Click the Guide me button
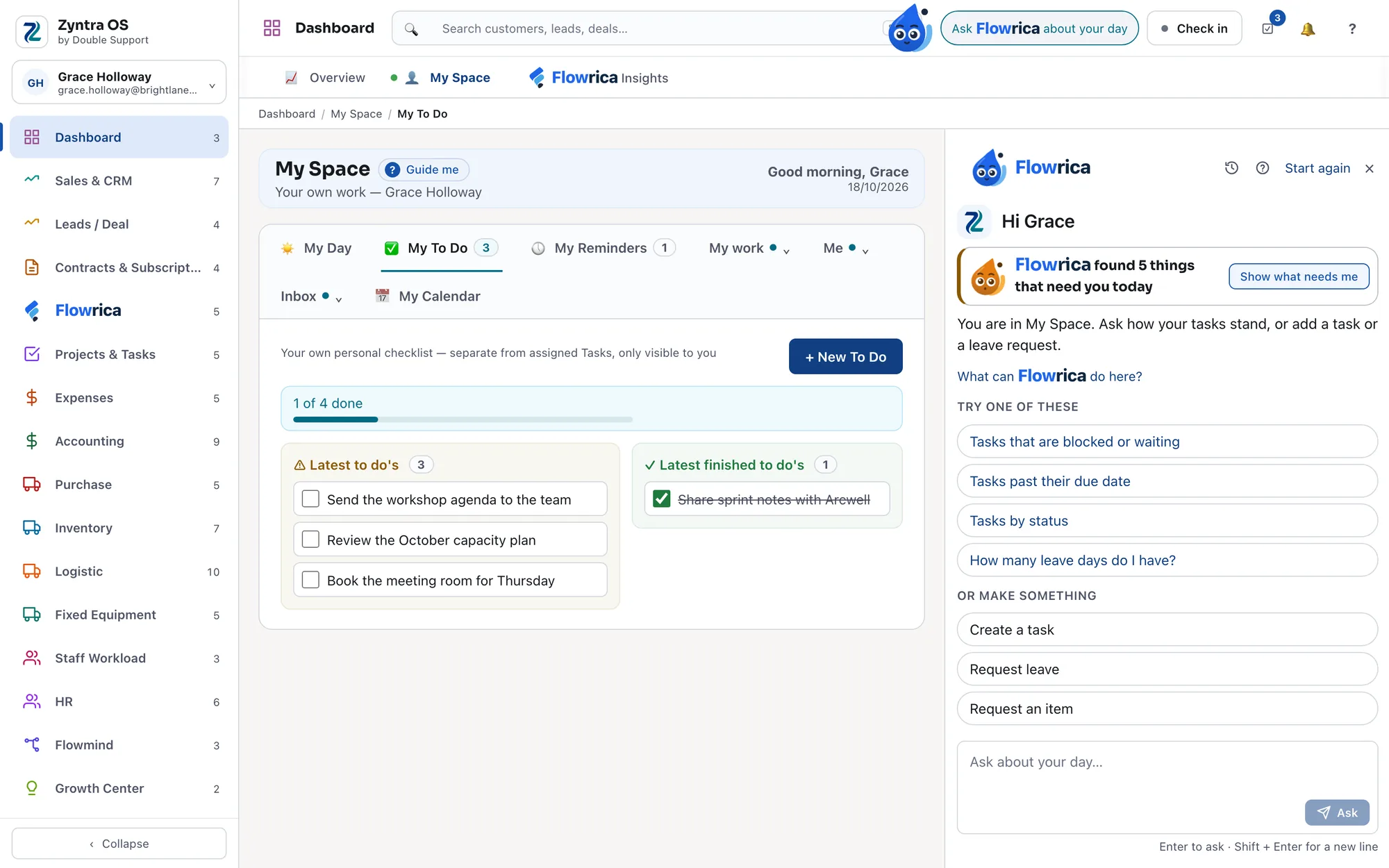1389x868 pixels. [424, 169]
